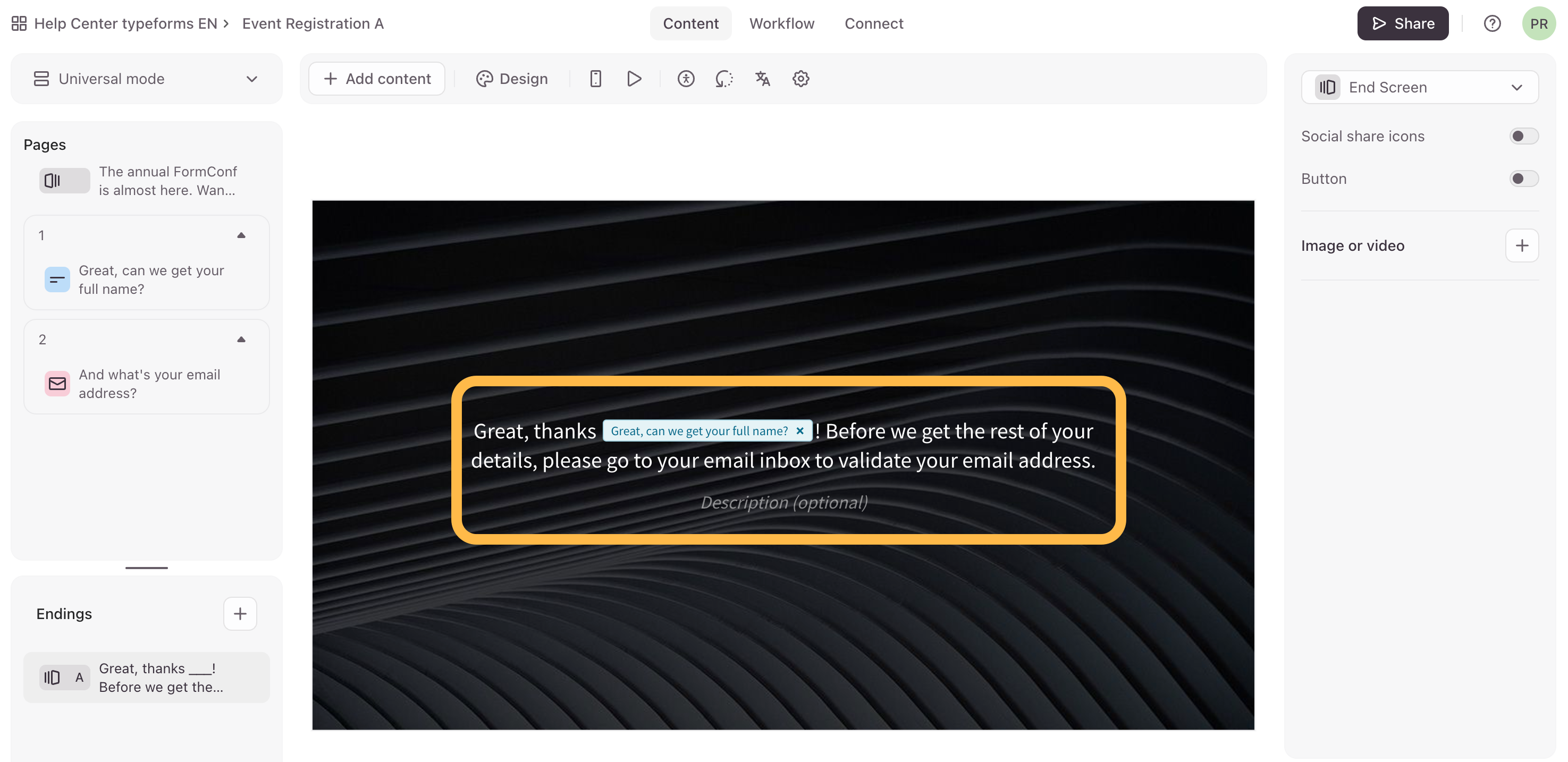Edit the ending title text

(783, 445)
